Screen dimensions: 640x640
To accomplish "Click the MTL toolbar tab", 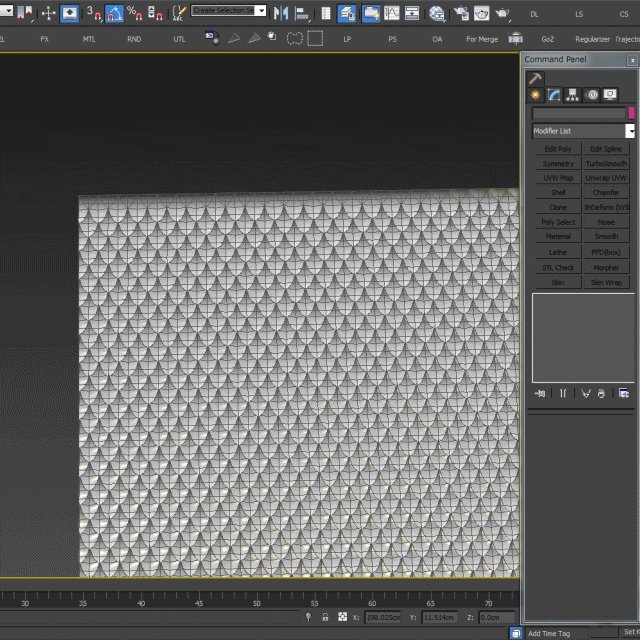I will [x=89, y=39].
